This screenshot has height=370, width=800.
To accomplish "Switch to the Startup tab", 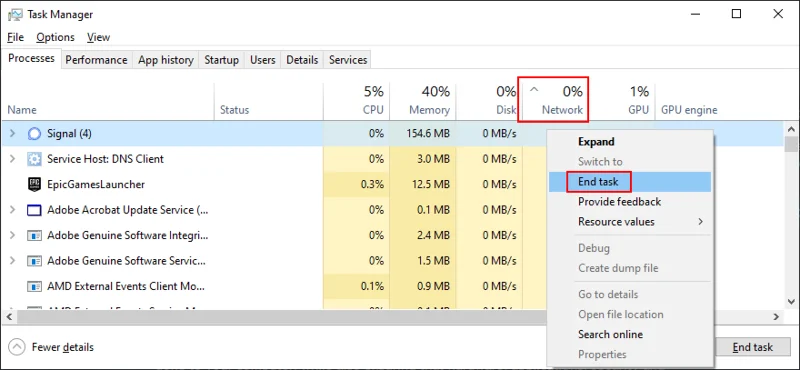I will (x=221, y=60).
